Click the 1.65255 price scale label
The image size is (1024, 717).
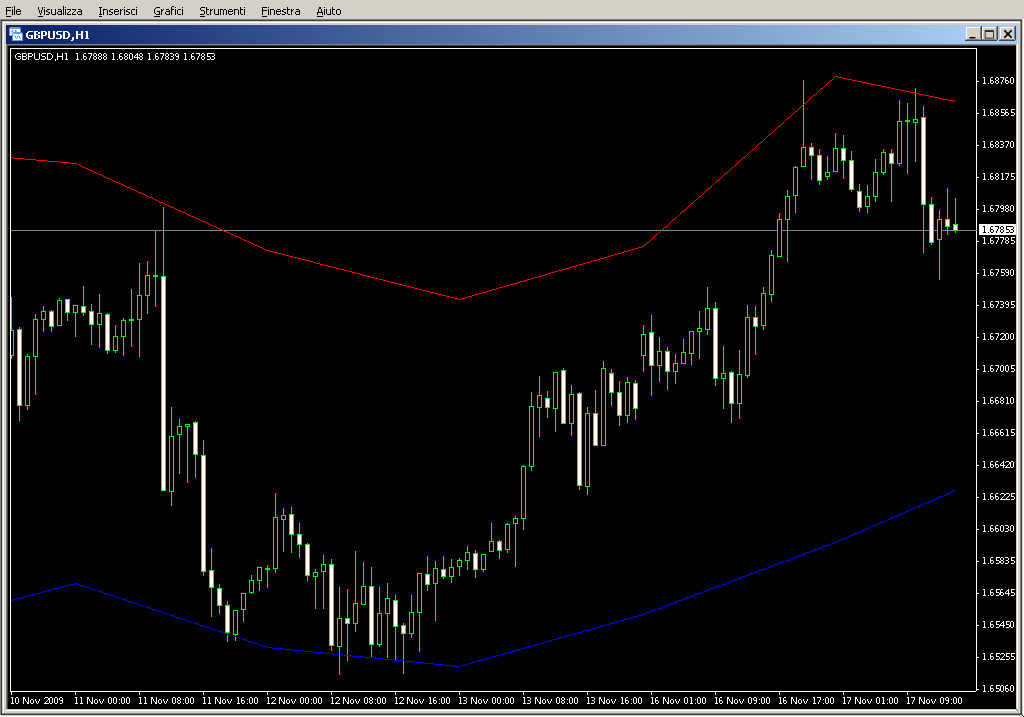point(999,656)
